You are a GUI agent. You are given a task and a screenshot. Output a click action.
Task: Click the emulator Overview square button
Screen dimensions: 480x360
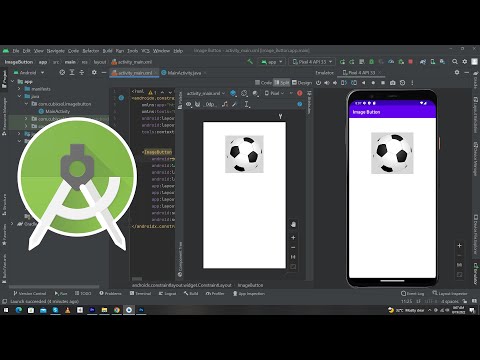(x=383, y=83)
